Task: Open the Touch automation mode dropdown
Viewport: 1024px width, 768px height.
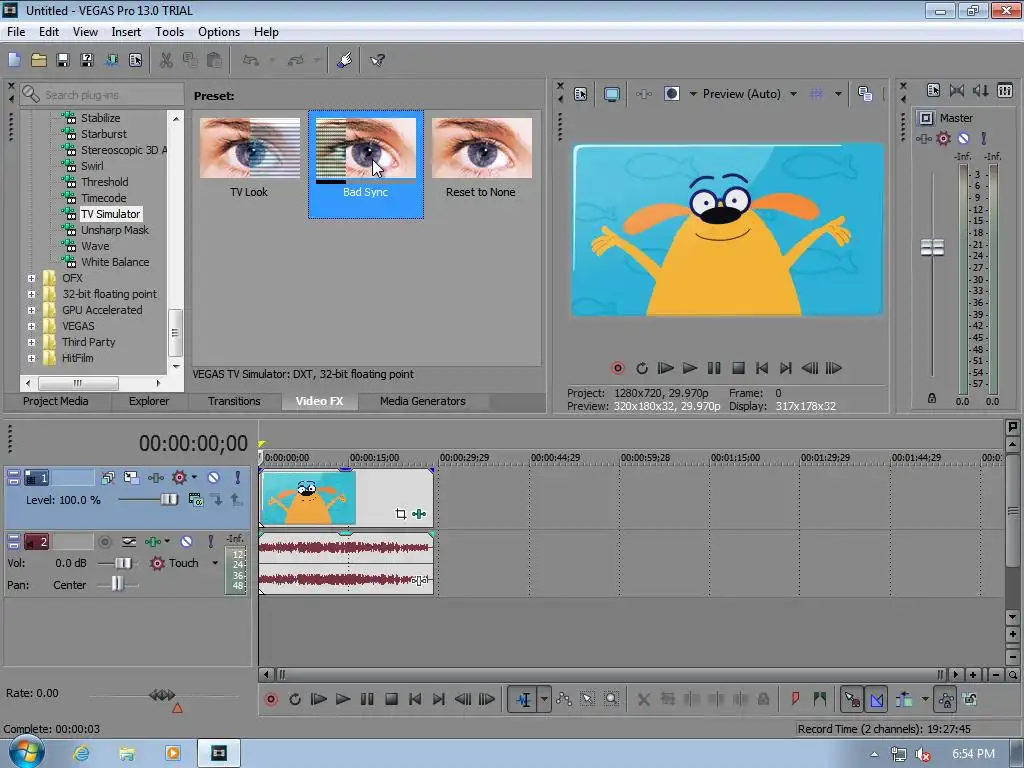Action: (x=214, y=563)
